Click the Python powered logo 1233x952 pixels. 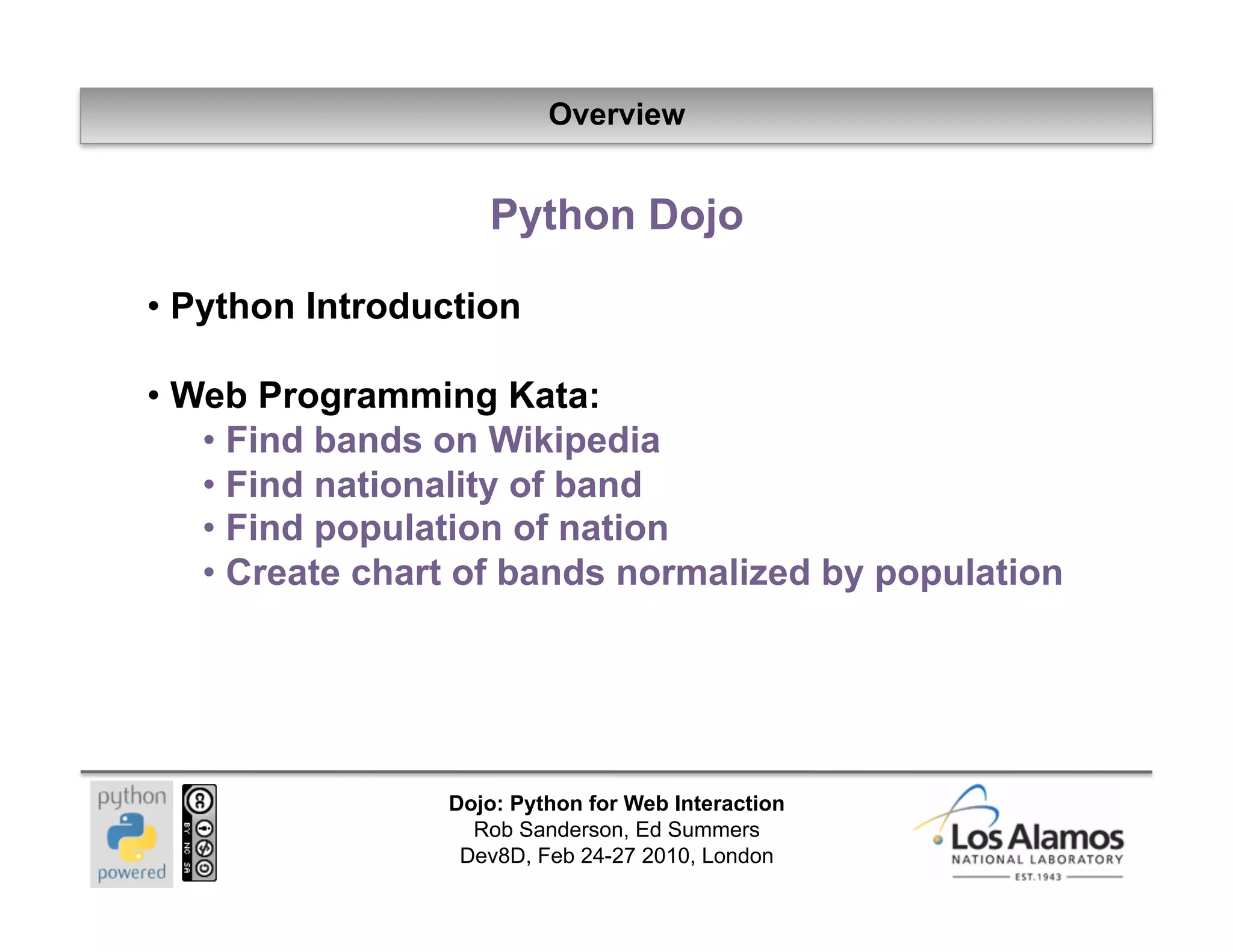point(131,834)
